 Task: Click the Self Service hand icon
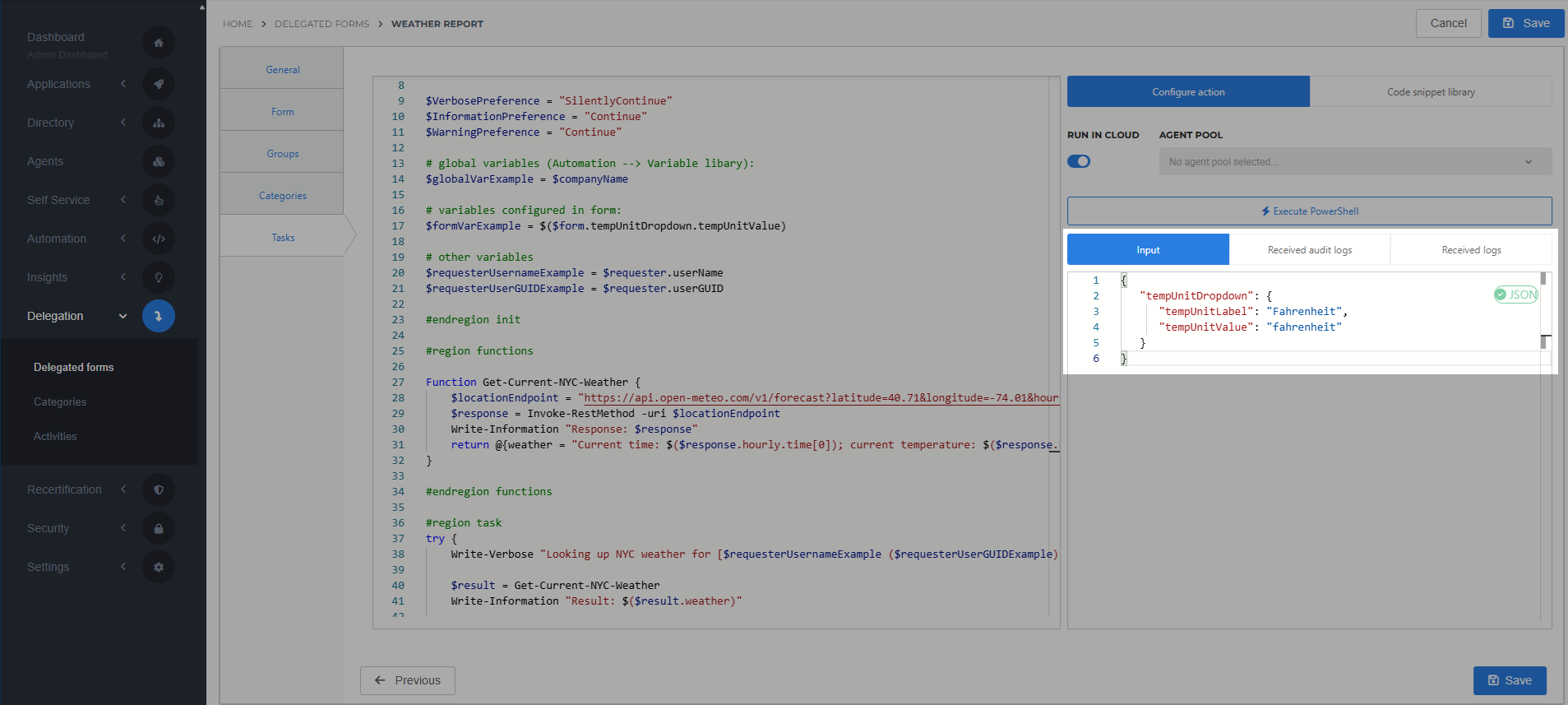click(159, 200)
